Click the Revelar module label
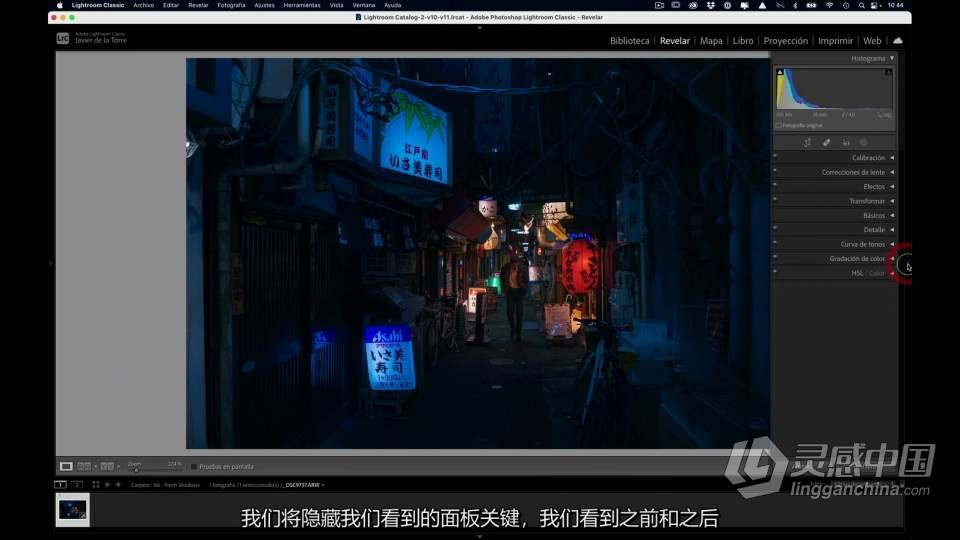 tap(675, 40)
